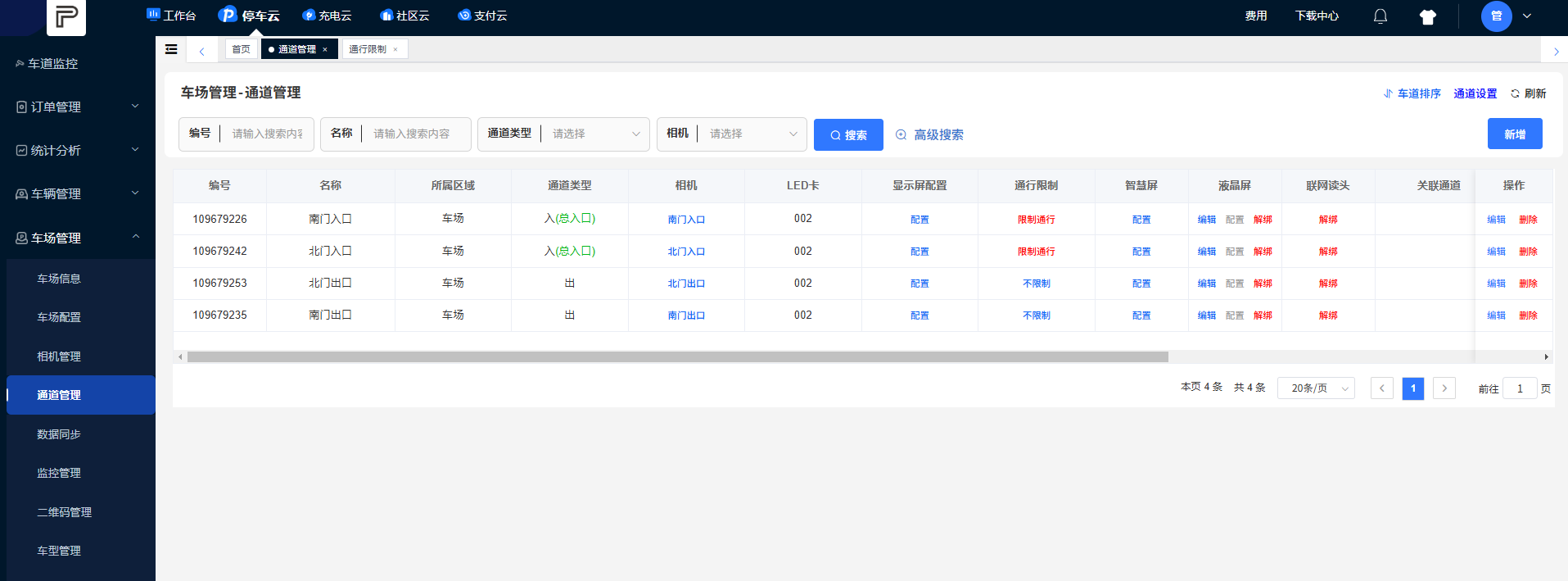Switch to 充电云 module
This screenshot has height=581, width=1568.
coord(327,16)
